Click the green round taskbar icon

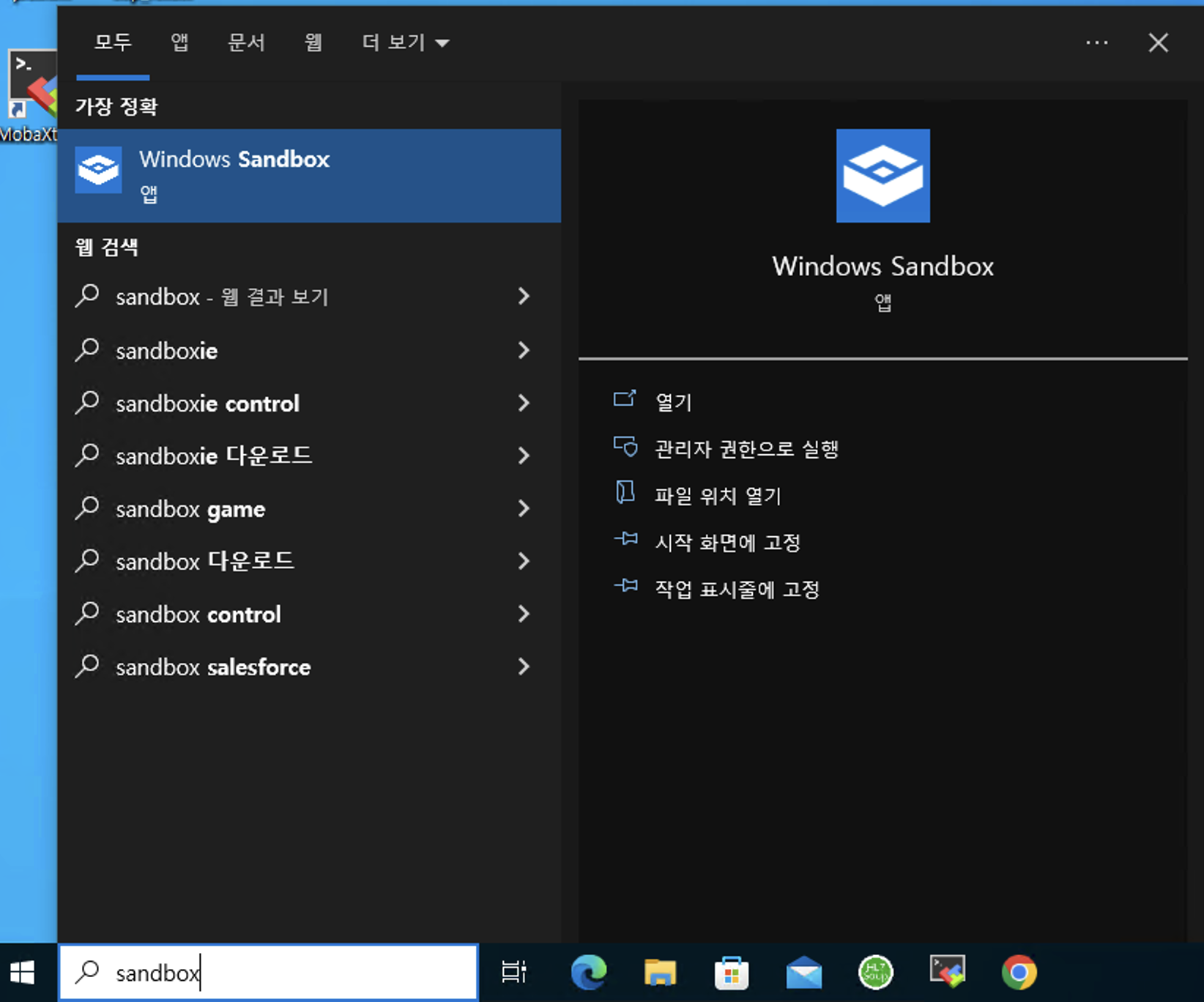point(875,973)
